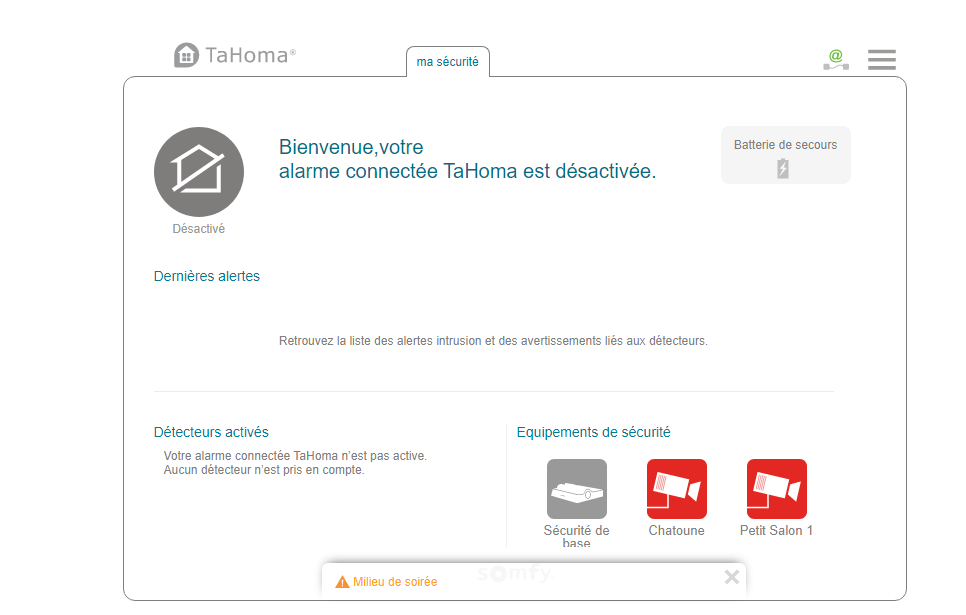Open the Petit Salon 1 camera icon
The image size is (966, 615).
(x=776, y=489)
